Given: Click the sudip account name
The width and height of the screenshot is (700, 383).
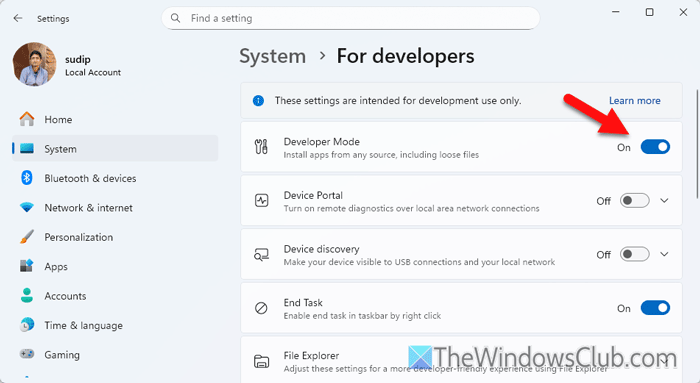Looking at the screenshot, I should click(78, 59).
